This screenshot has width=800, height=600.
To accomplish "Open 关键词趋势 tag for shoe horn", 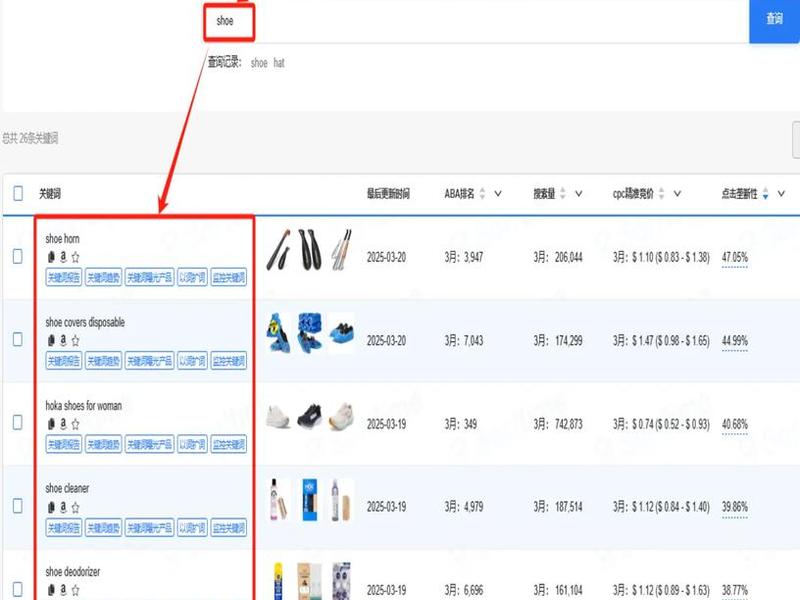I will coord(104,278).
